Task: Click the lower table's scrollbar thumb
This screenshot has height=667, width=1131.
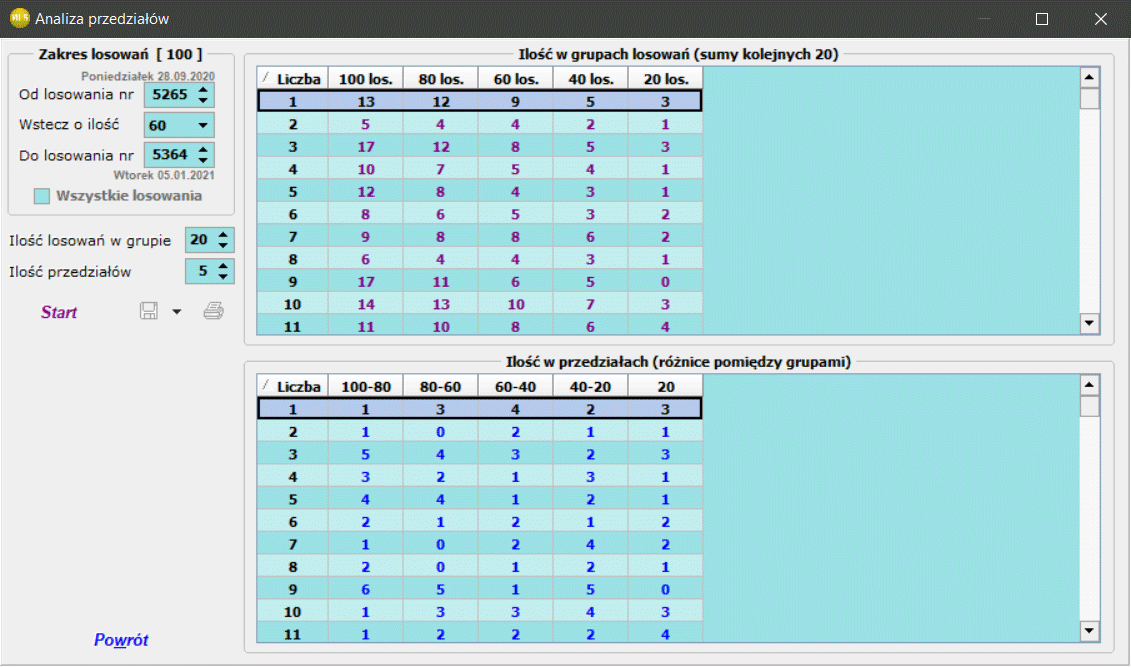Action: pos(1089,406)
